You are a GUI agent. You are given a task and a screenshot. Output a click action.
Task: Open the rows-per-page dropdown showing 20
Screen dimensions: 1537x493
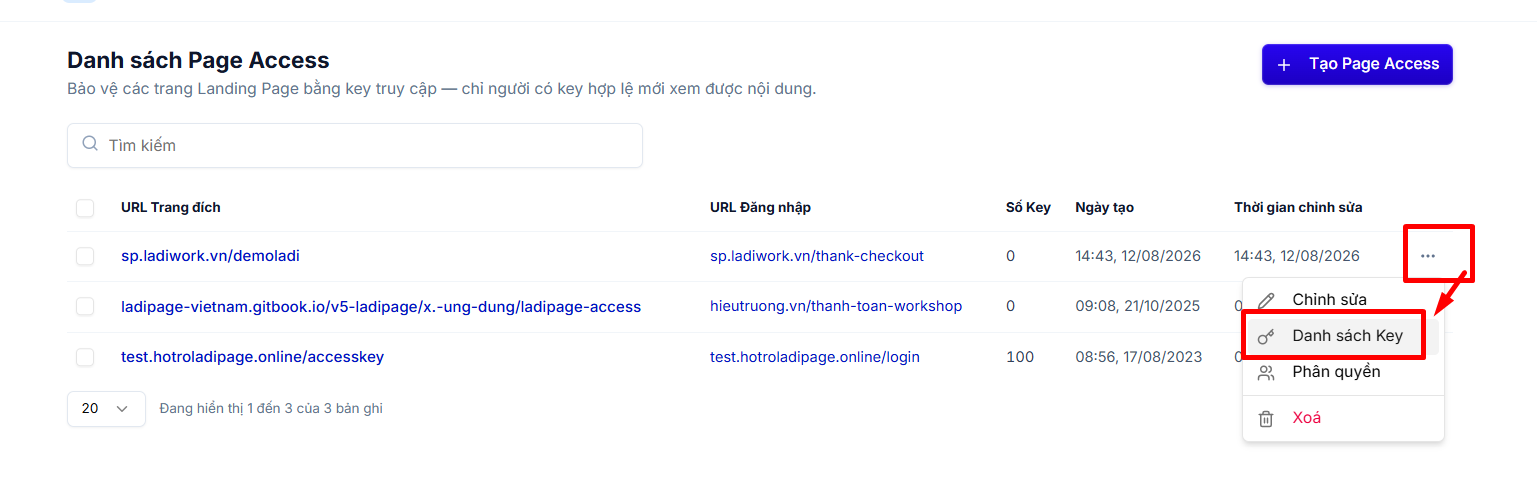(106, 408)
